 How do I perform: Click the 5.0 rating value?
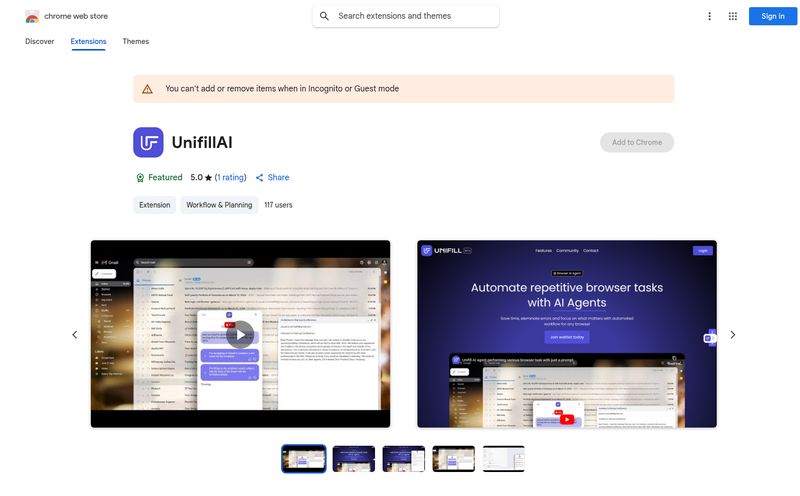pyautogui.click(x=196, y=178)
